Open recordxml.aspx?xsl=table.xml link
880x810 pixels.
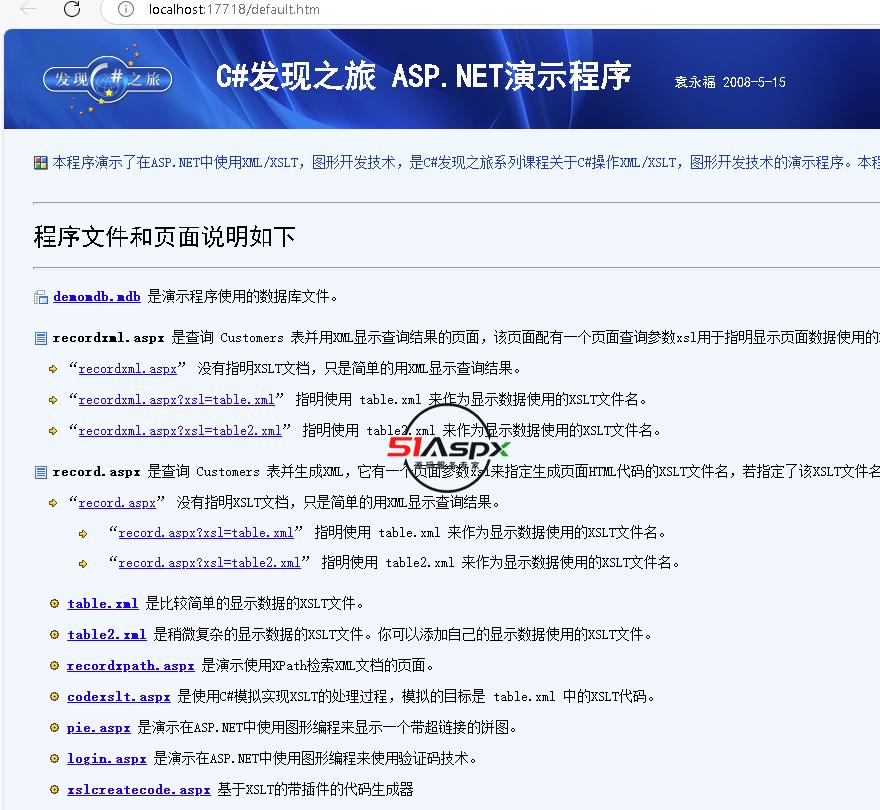point(176,400)
